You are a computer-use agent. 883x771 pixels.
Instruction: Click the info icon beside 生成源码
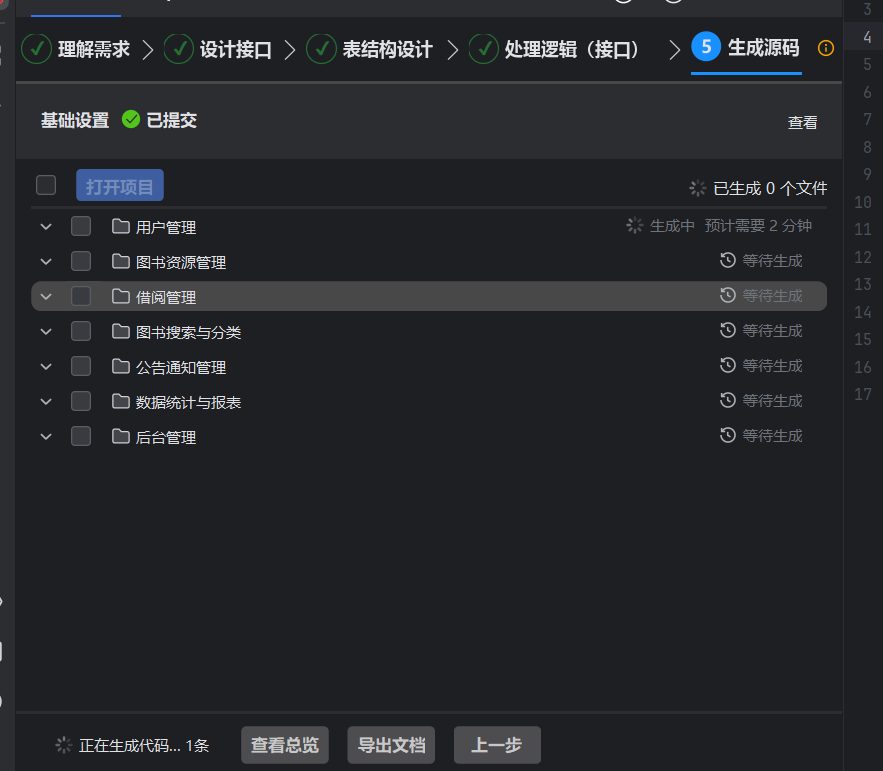pos(825,48)
